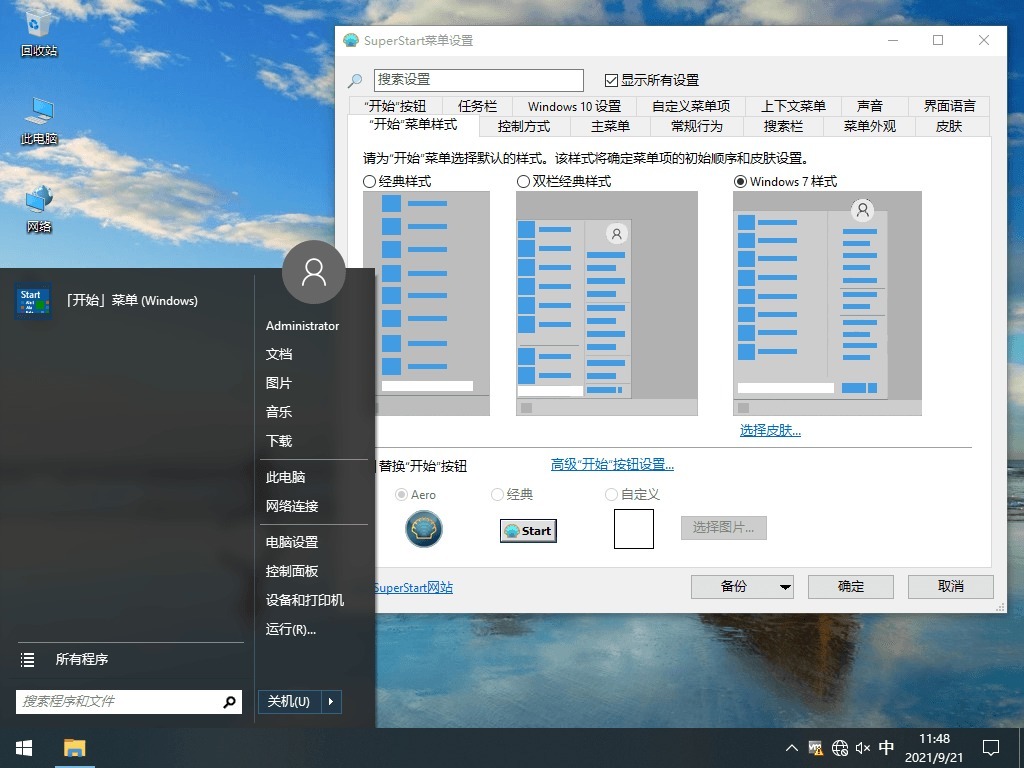The height and width of the screenshot is (768, 1024).
Task: Switch to the 皮肤 tab
Action: (948, 126)
